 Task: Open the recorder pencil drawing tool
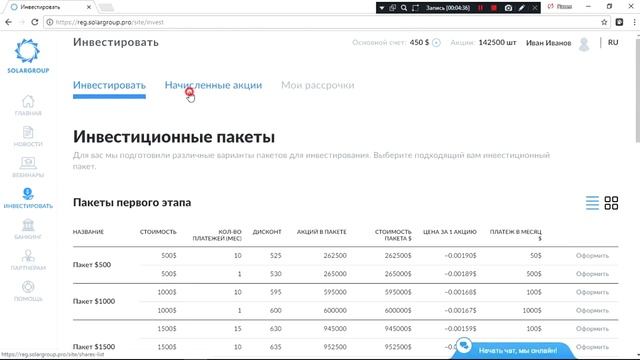521,8
